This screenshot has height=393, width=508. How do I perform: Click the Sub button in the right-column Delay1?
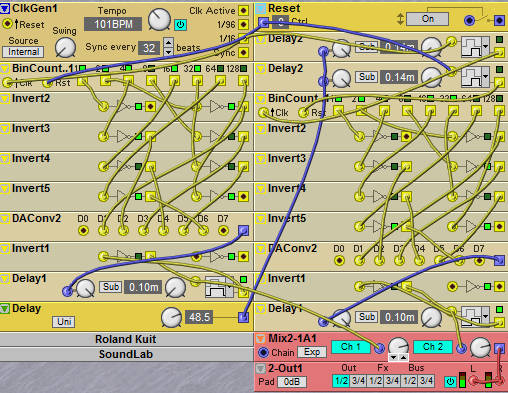tap(366, 317)
